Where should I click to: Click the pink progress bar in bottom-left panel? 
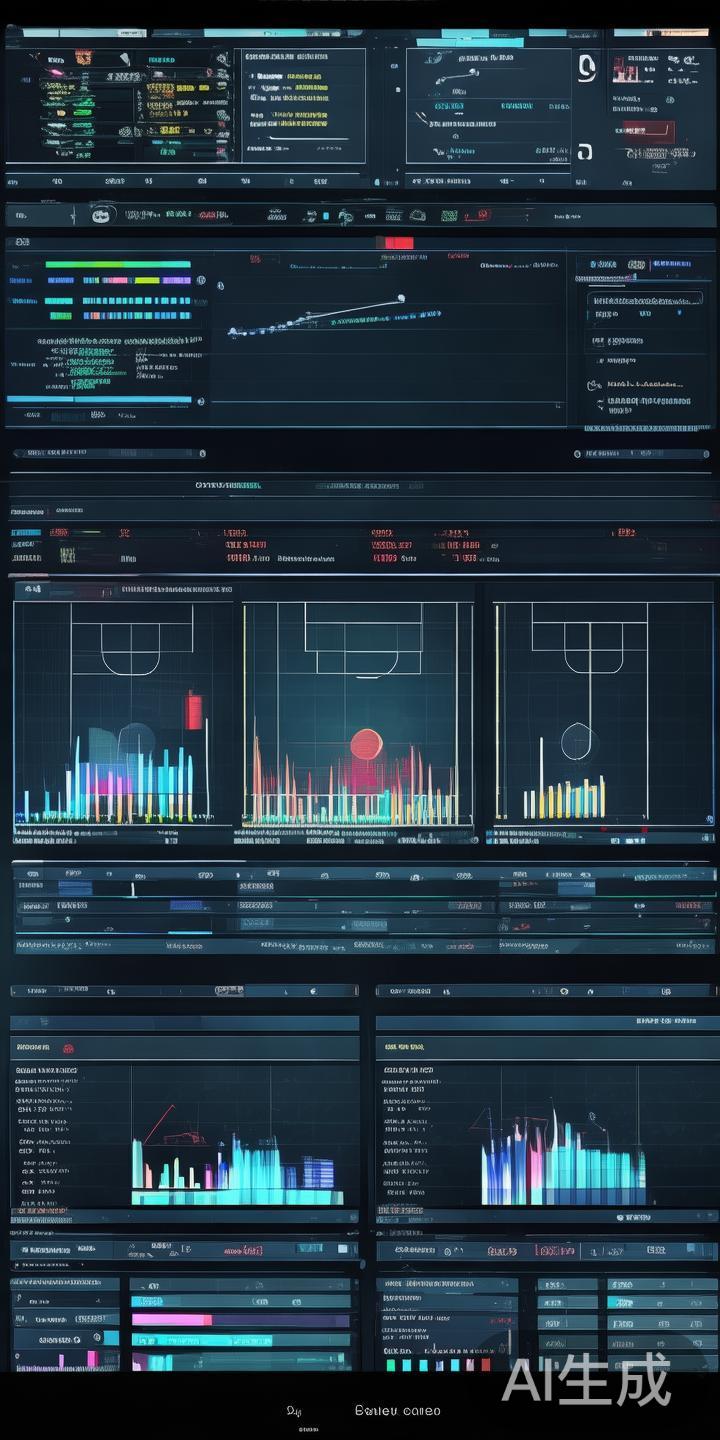tap(171, 1320)
